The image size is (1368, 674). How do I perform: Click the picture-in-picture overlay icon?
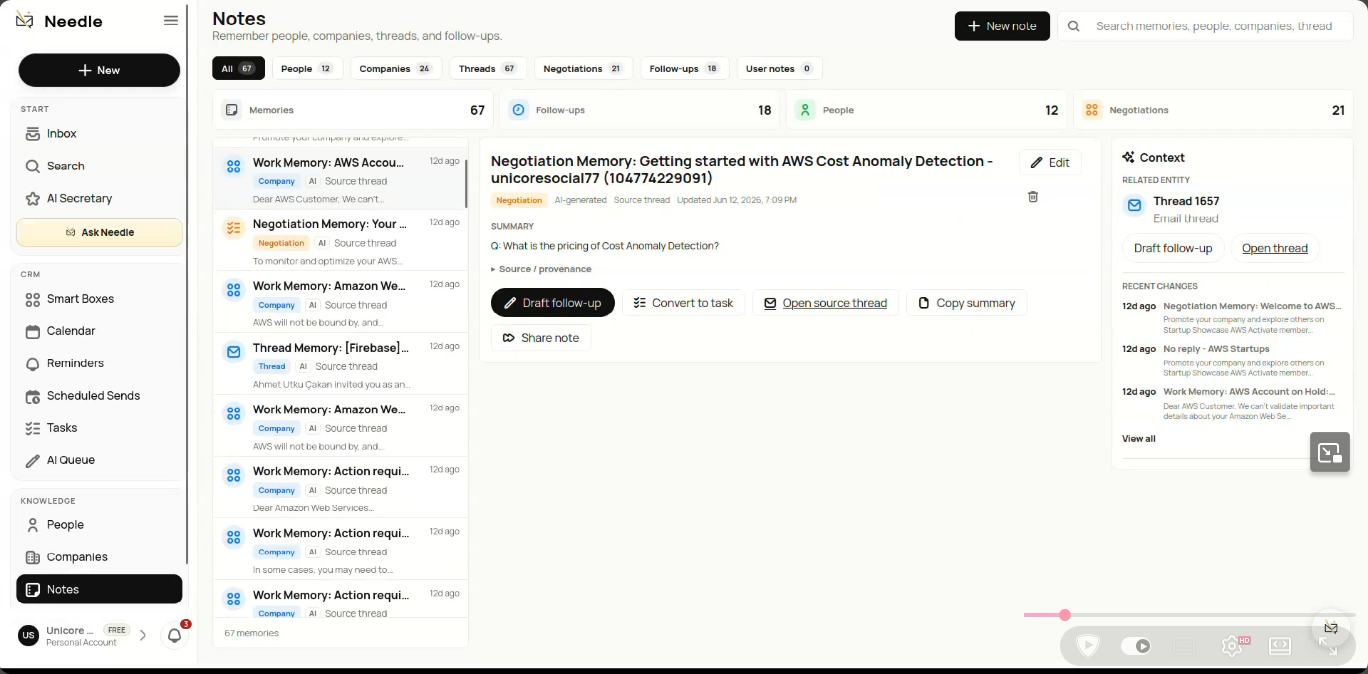tap(1330, 452)
